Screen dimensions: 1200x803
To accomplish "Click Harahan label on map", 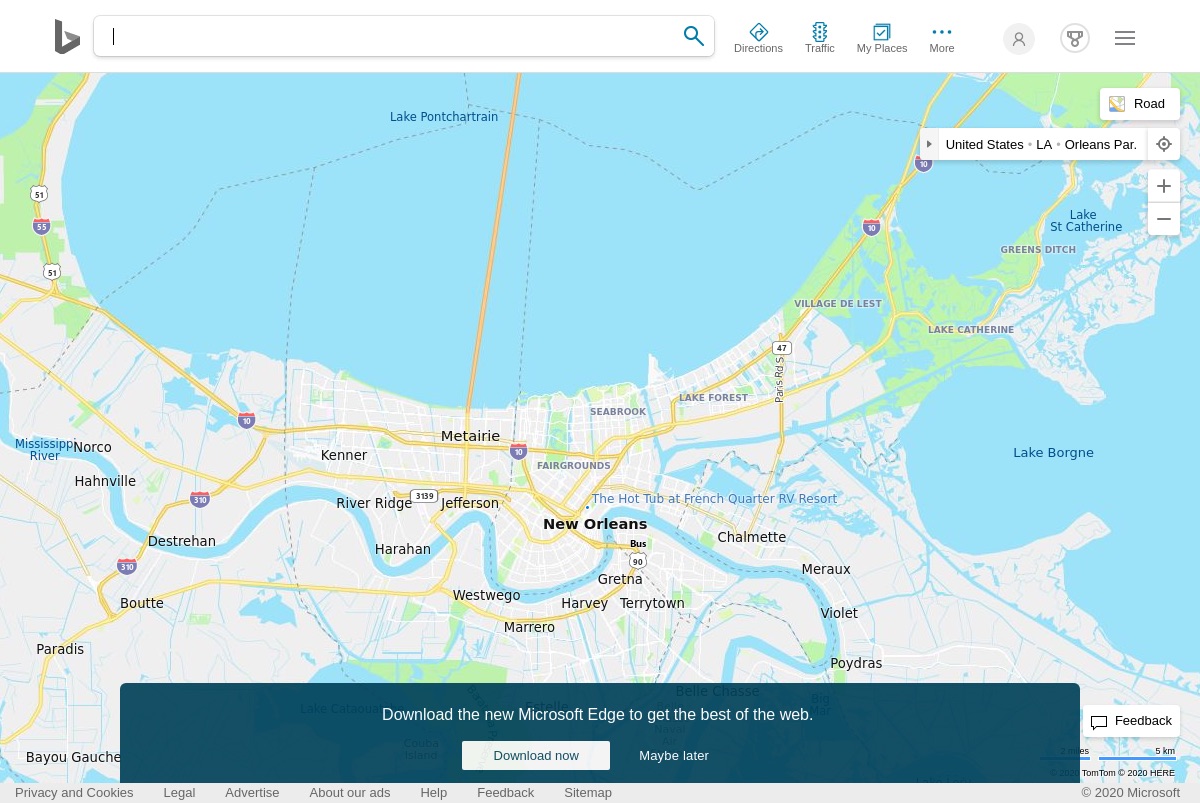I will 403,549.
